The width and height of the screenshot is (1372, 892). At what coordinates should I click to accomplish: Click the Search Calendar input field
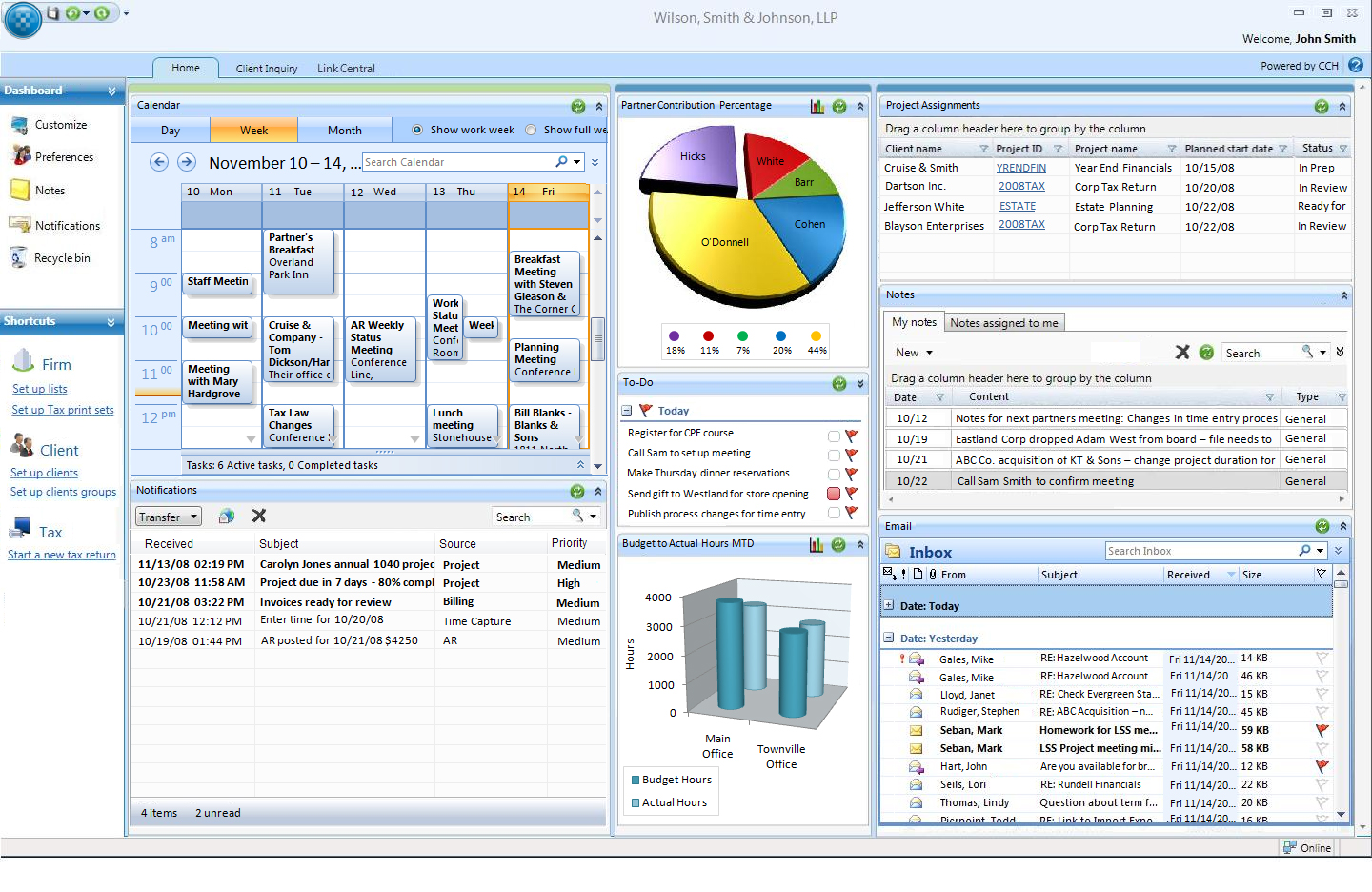[x=457, y=162]
